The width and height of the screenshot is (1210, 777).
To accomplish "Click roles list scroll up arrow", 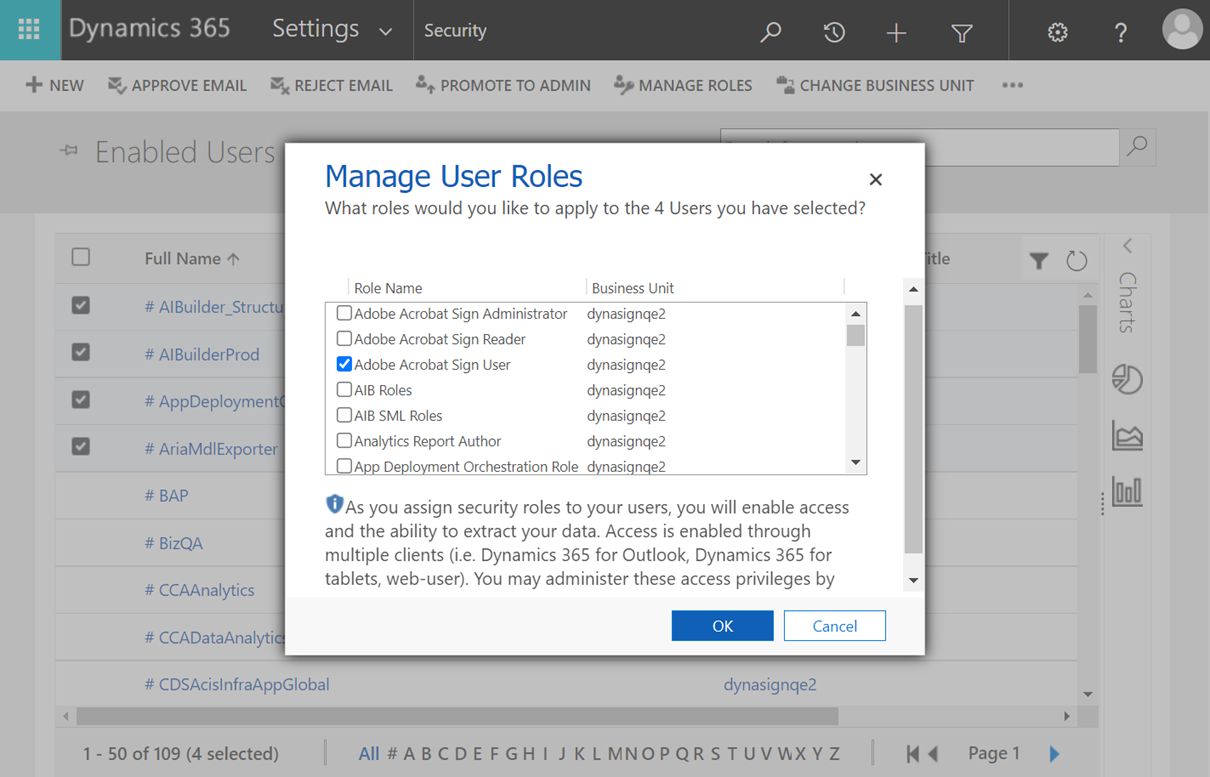I will 855,313.
